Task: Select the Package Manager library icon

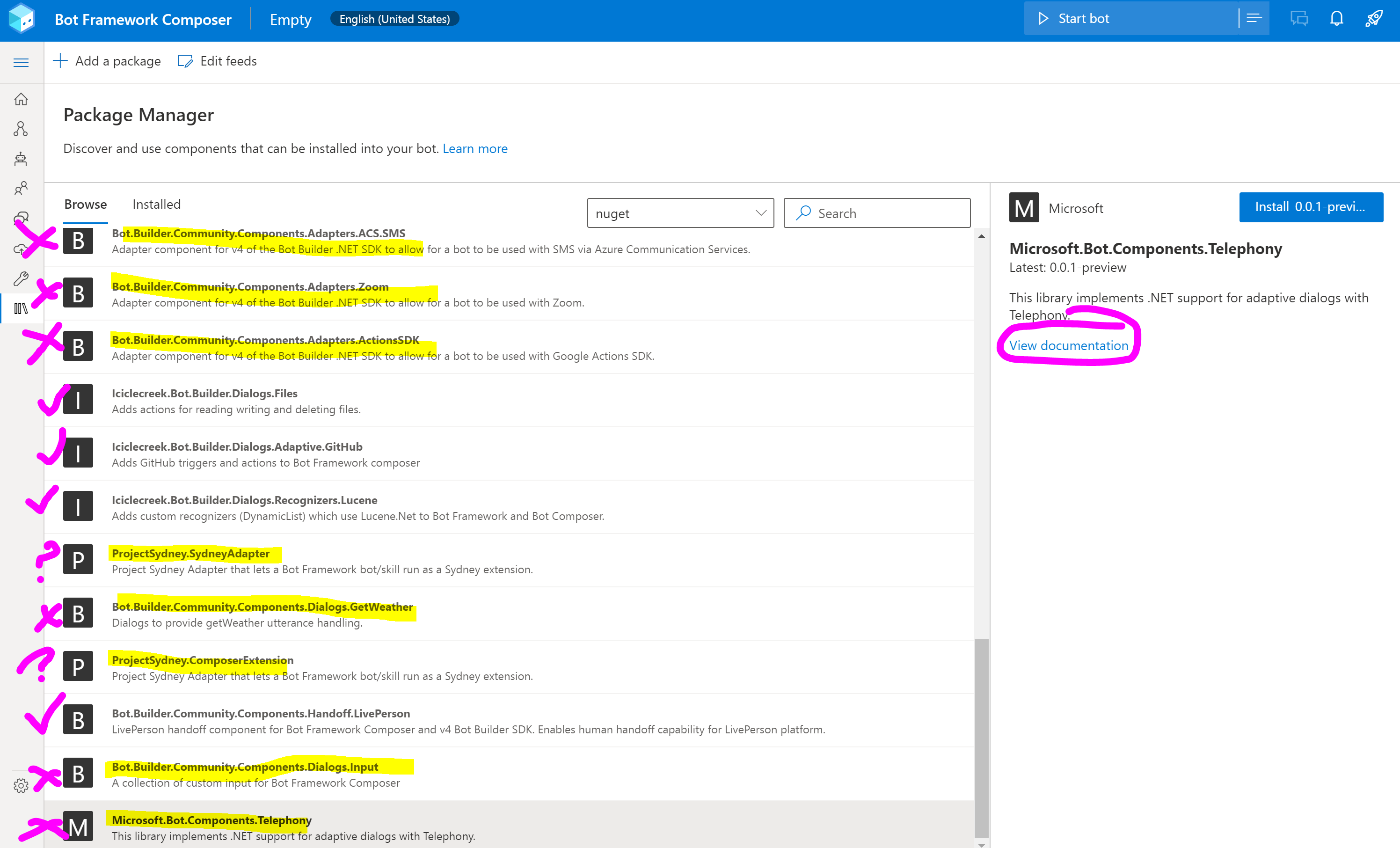Action: pos(21,308)
